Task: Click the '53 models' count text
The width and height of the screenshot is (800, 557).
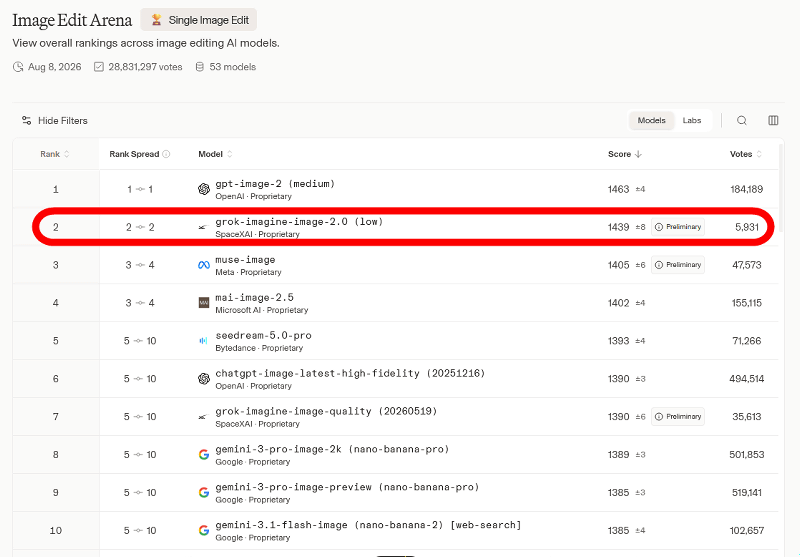Action: coord(233,67)
